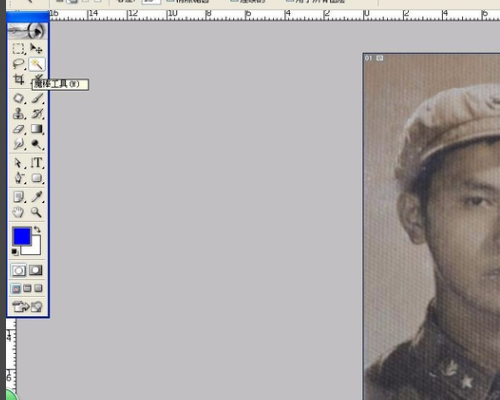Viewport: 500px width, 400px height.
Task: Swap foreground and background colors
Action: [x=37, y=230]
